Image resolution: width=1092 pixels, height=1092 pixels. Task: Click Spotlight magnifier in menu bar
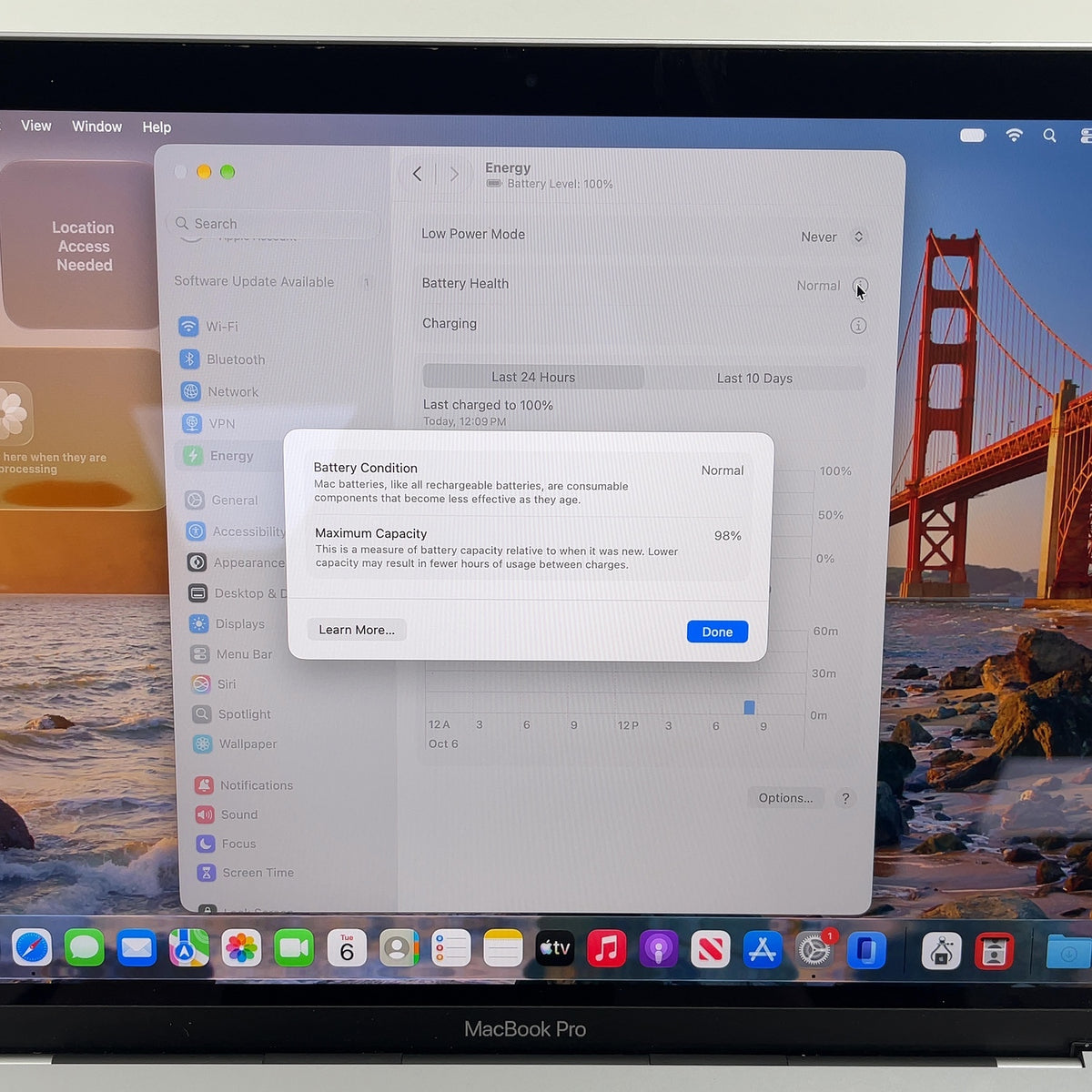pyautogui.click(x=1049, y=136)
